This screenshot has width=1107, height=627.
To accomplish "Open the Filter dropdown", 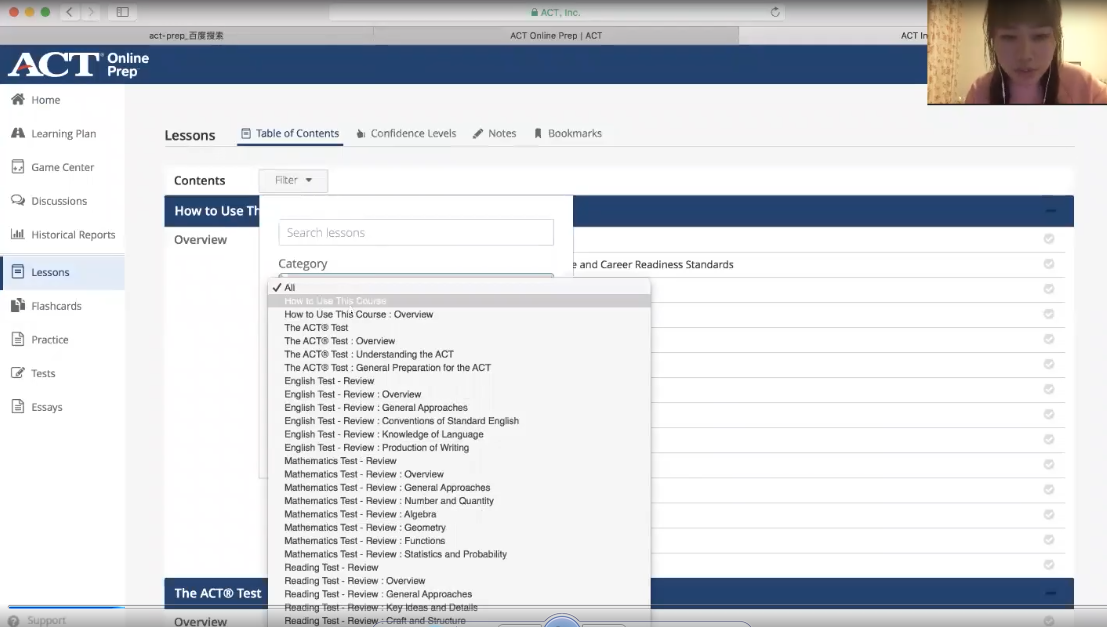I will click(x=293, y=180).
